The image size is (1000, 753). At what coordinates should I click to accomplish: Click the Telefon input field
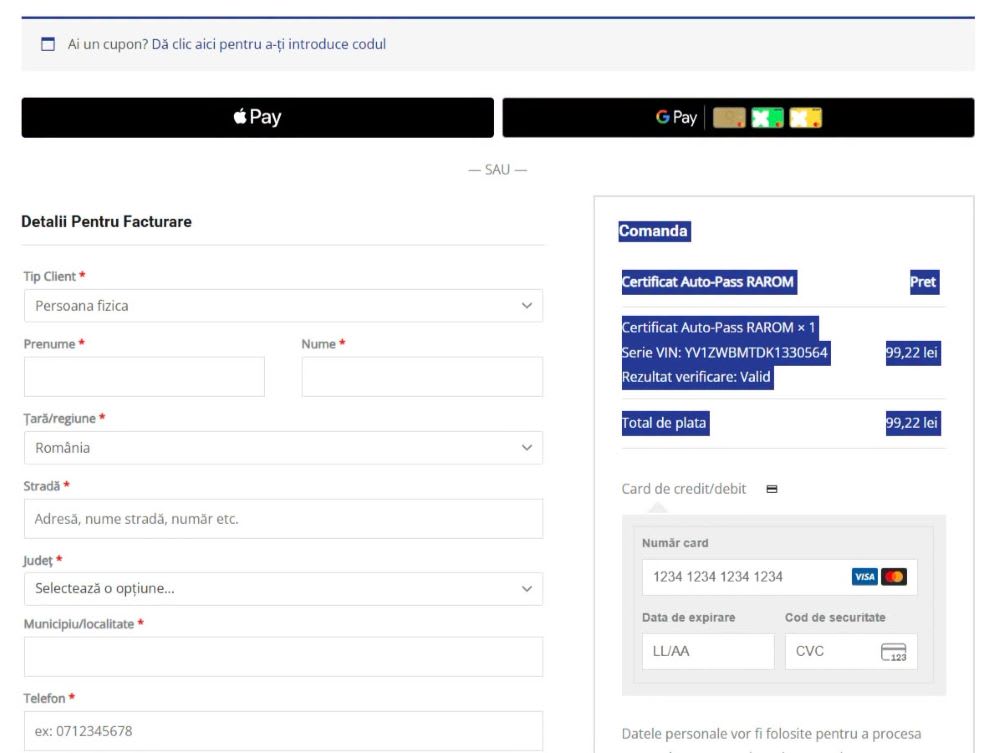tap(283, 731)
